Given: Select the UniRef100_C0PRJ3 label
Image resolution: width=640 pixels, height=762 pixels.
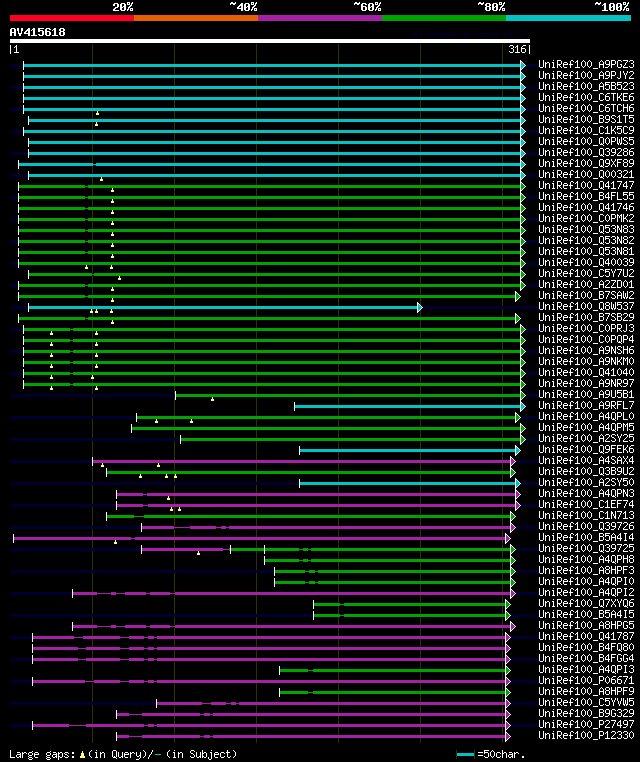Looking at the screenshot, I should [x=586, y=329].
